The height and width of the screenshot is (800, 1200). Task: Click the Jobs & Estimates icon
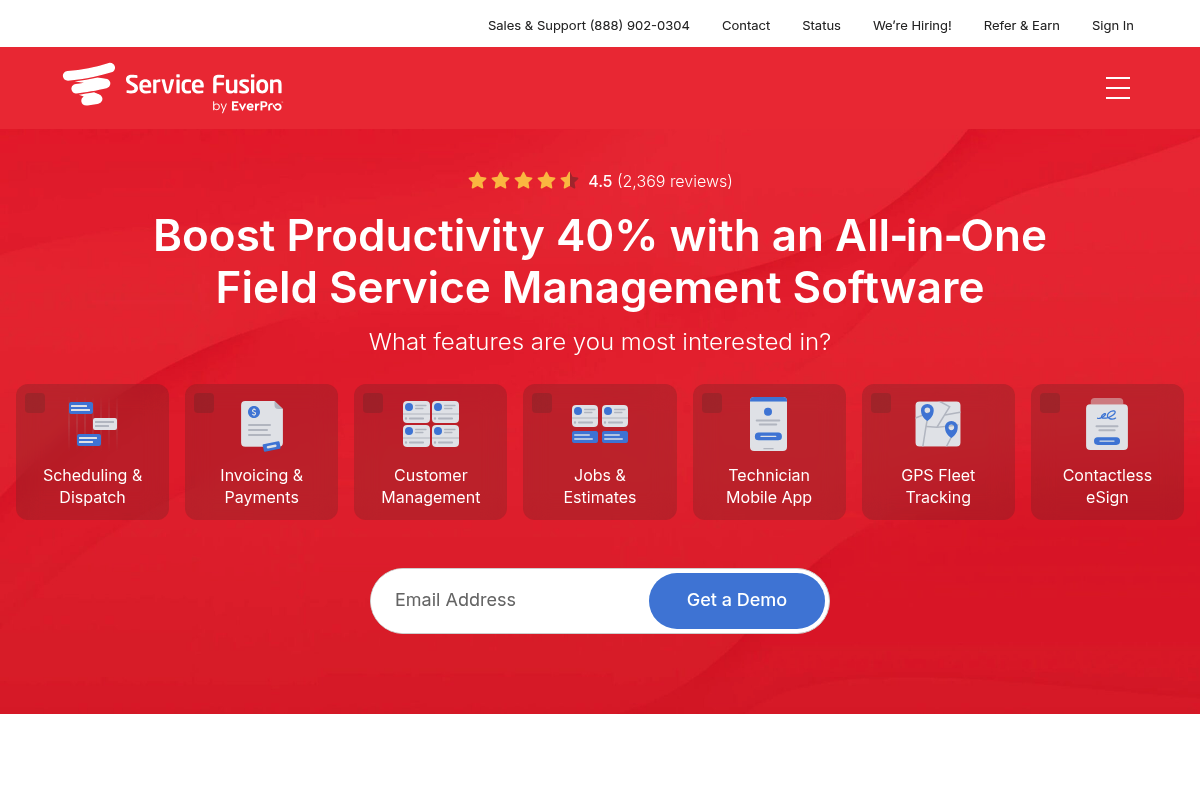point(599,424)
